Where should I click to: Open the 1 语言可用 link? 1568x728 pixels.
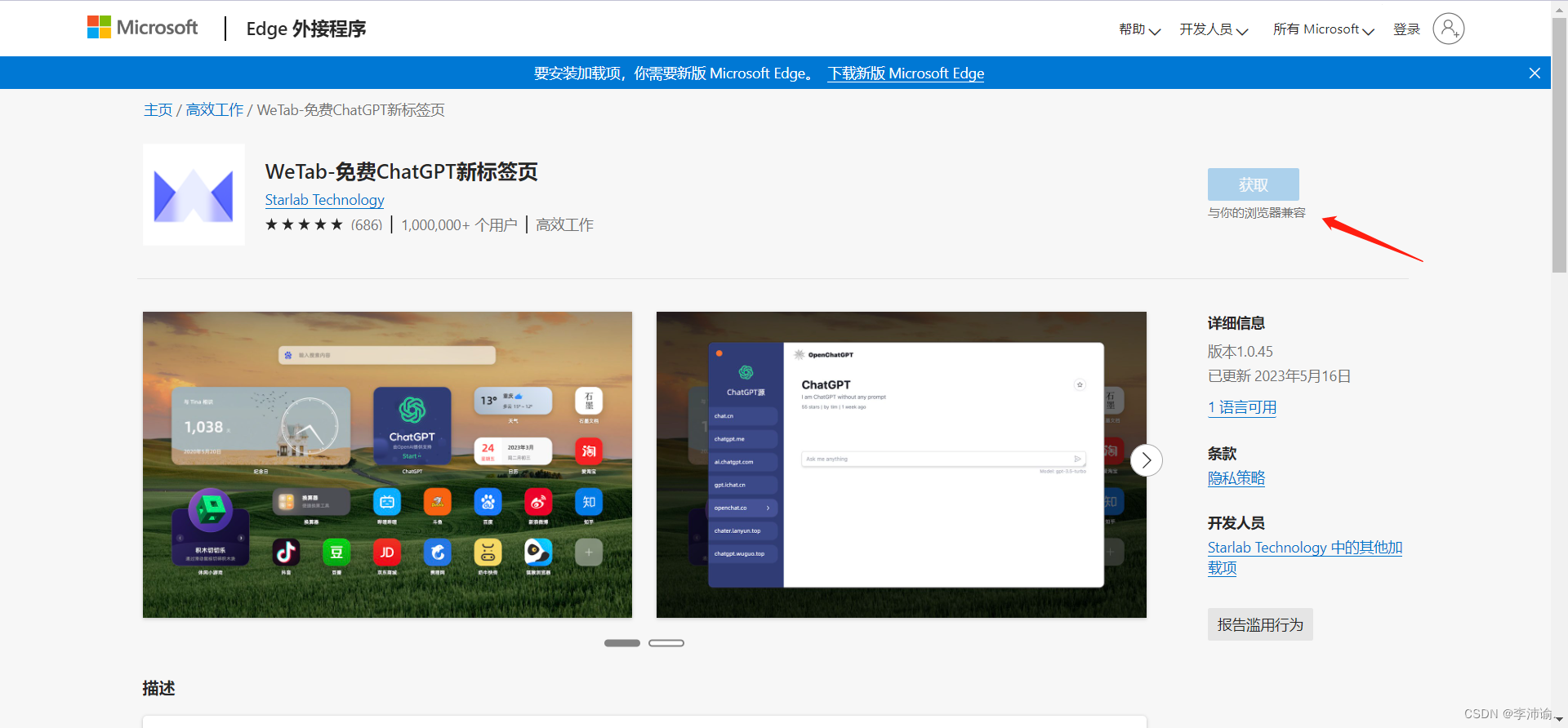tap(1242, 408)
